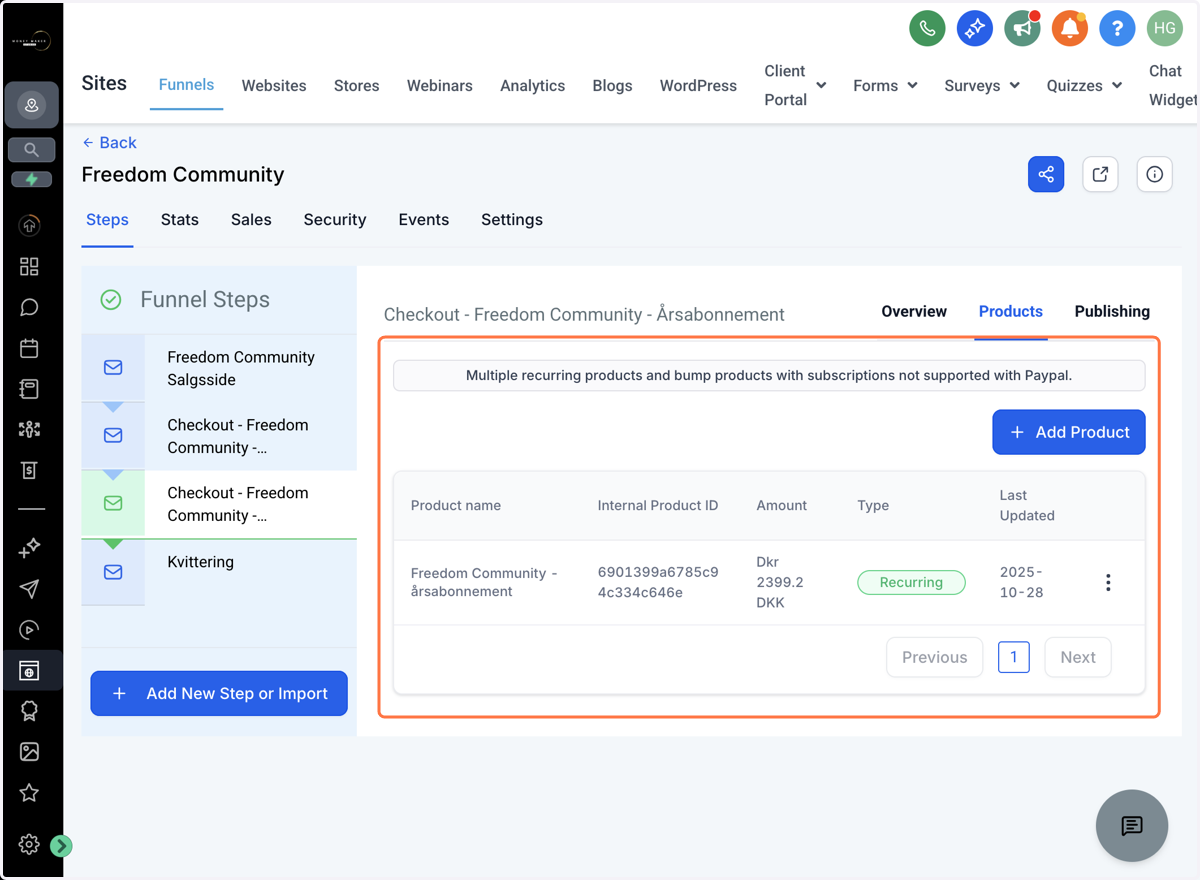Click the Previous pagination button
Image resolution: width=1200 pixels, height=880 pixels.
pos(935,657)
